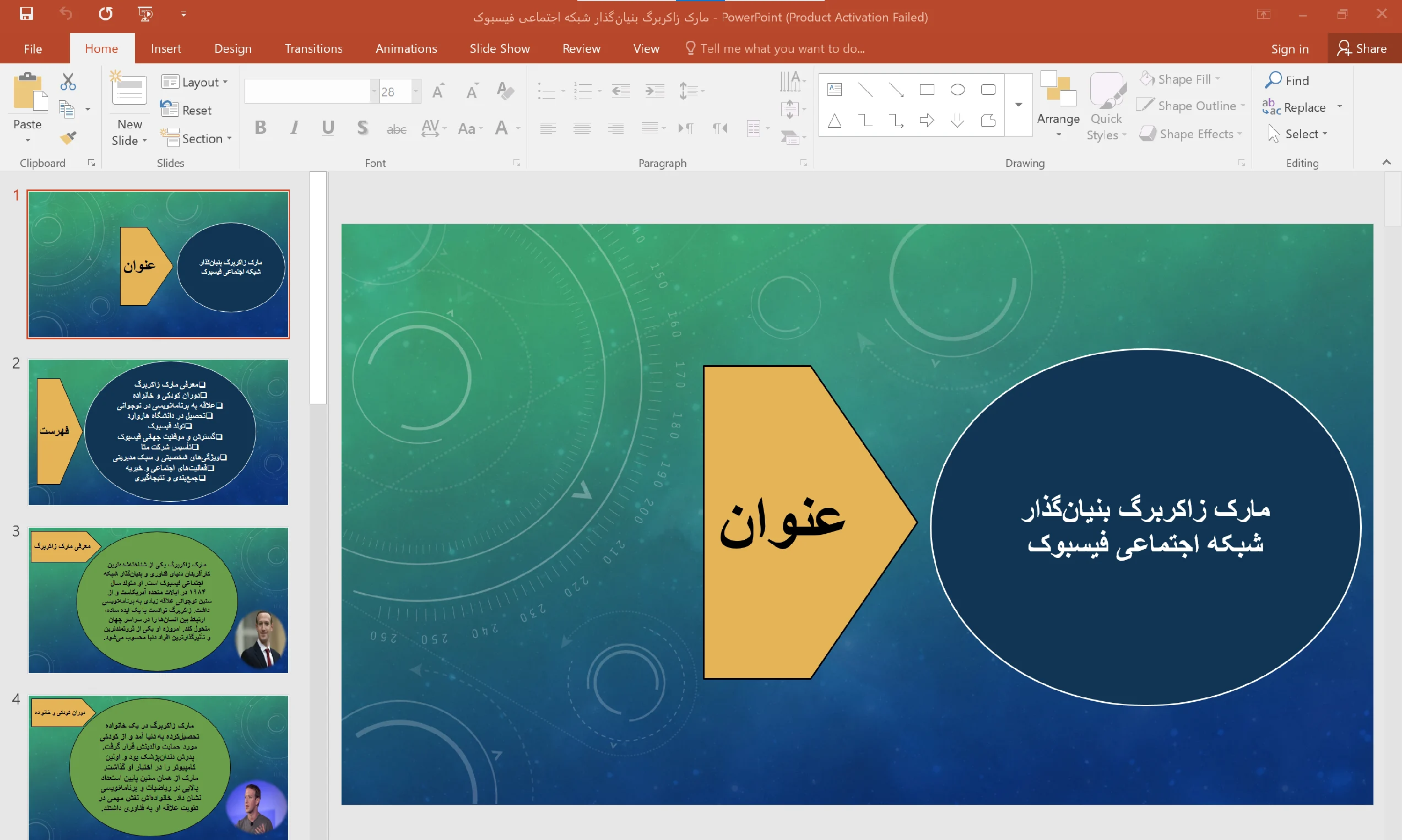Click the Repeat/Redo circular arrow icon
The image size is (1402, 840).
(105, 14)
